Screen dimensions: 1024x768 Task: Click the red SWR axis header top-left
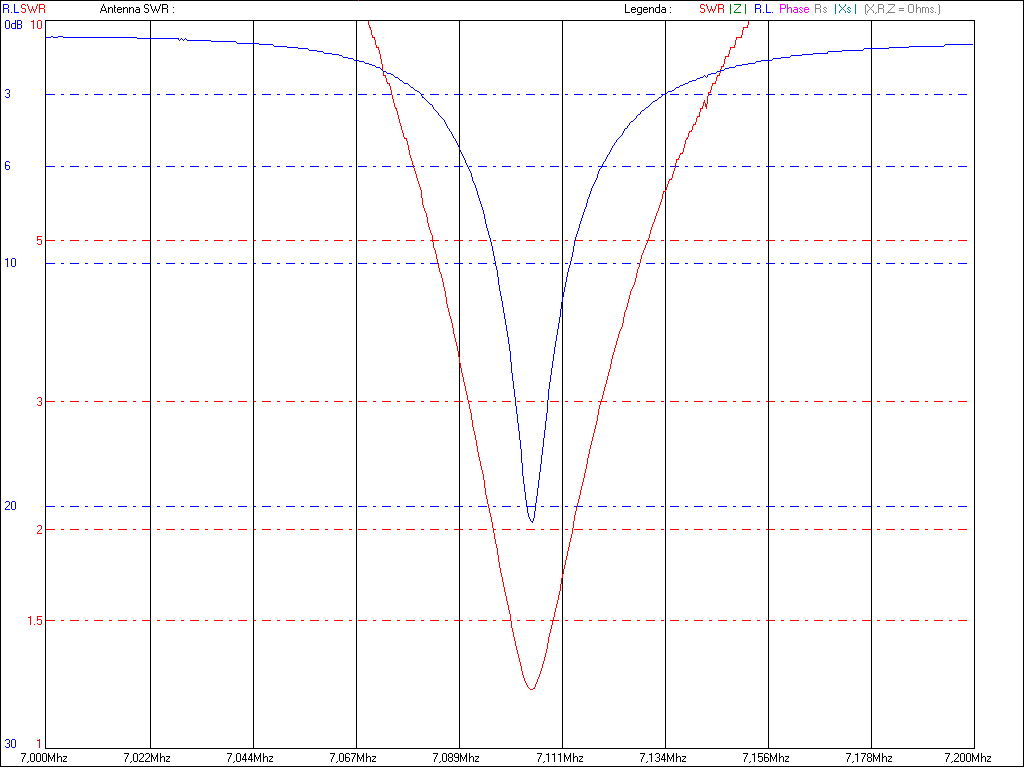pos(34,9)
